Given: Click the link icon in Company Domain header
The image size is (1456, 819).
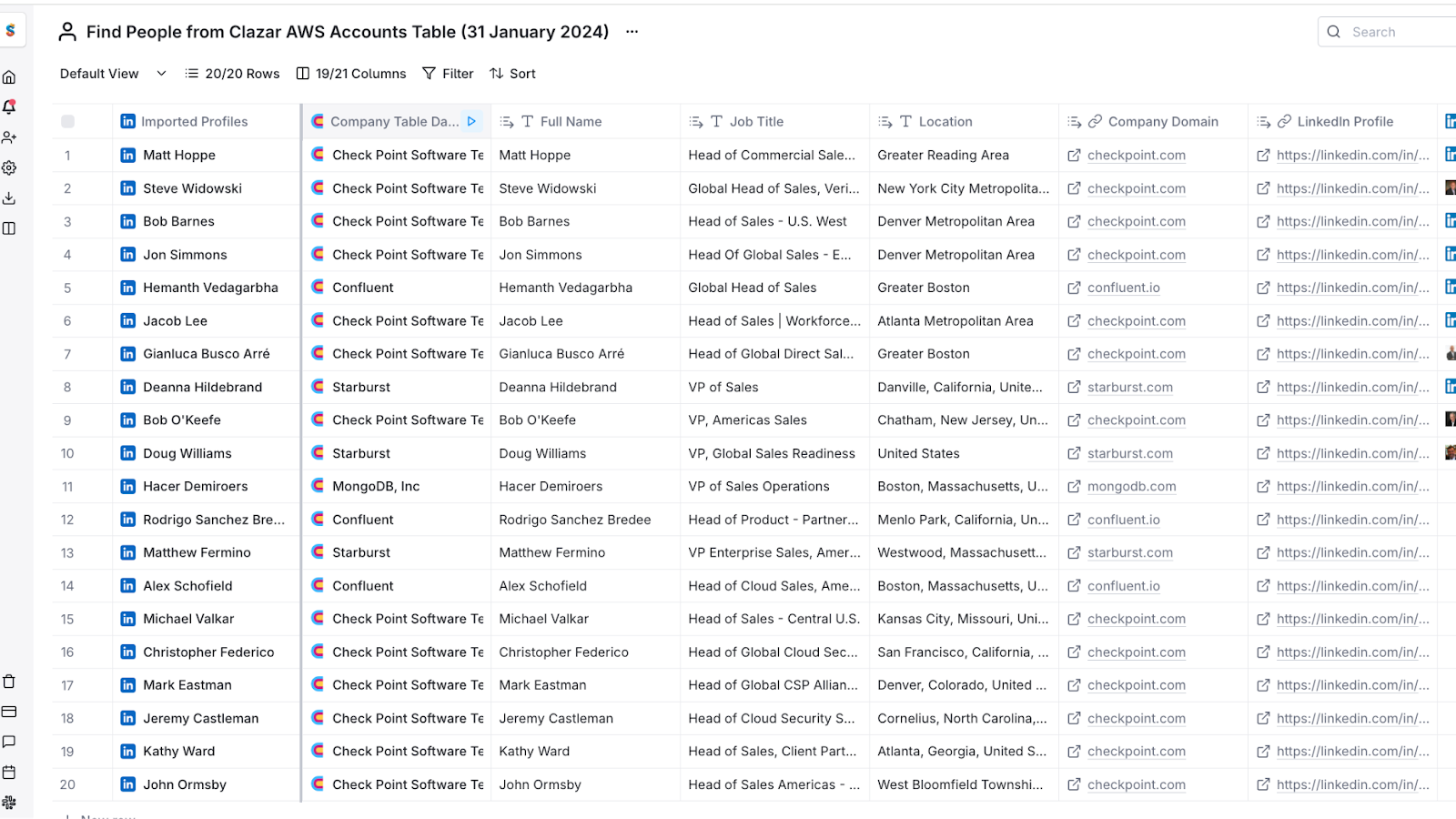Looking at the screenshot, I should [x=1095, y=121].
